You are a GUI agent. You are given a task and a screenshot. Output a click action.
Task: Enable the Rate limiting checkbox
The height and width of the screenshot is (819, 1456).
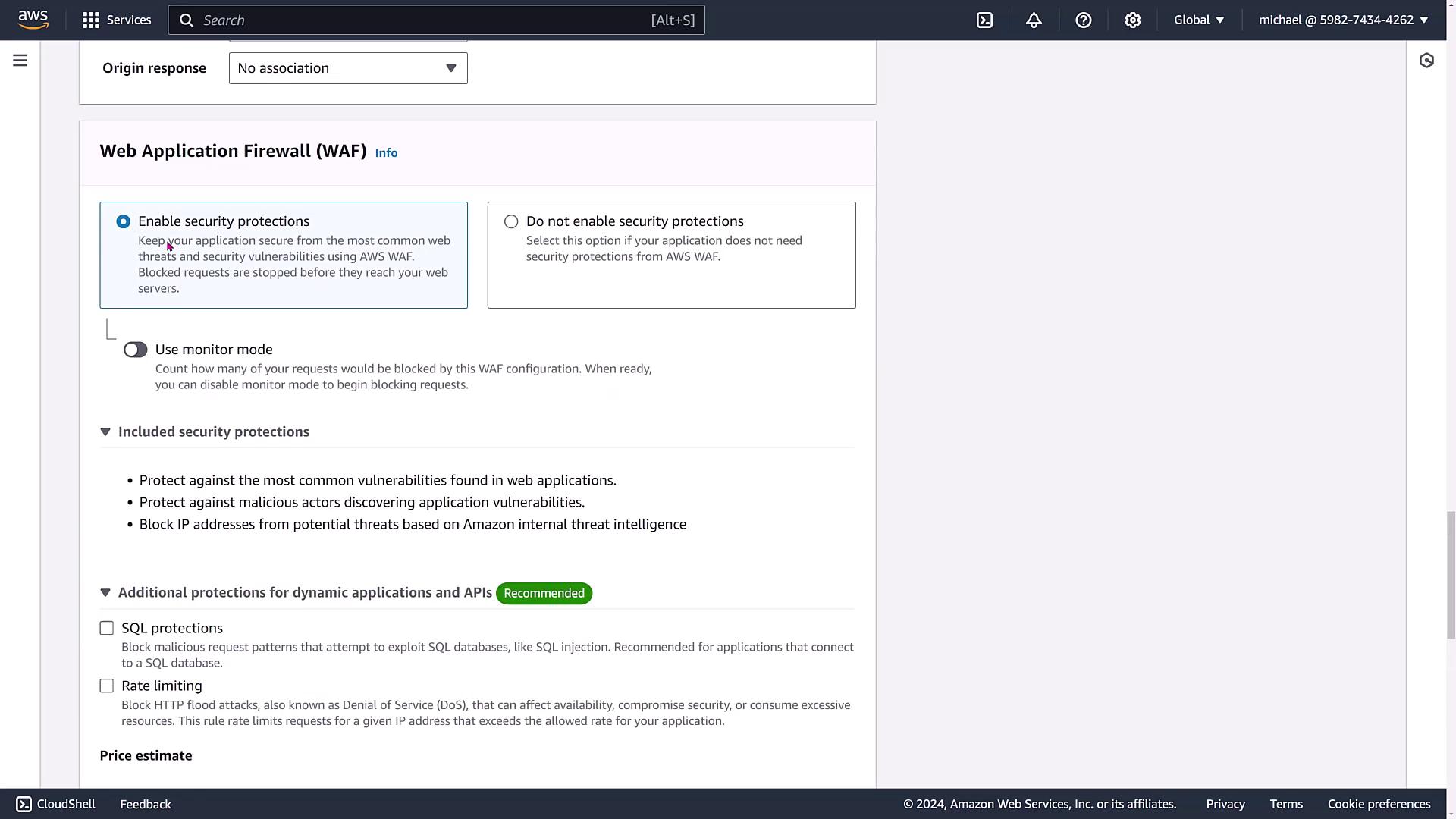pos(107,686)
